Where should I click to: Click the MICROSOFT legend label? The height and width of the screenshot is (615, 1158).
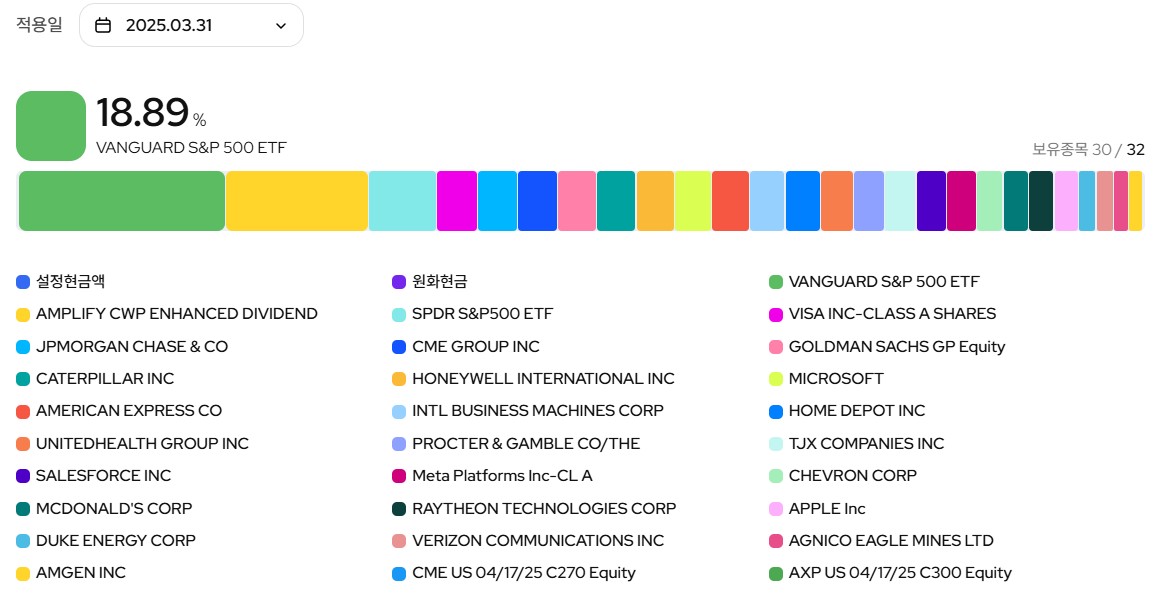tap(836, 379)
